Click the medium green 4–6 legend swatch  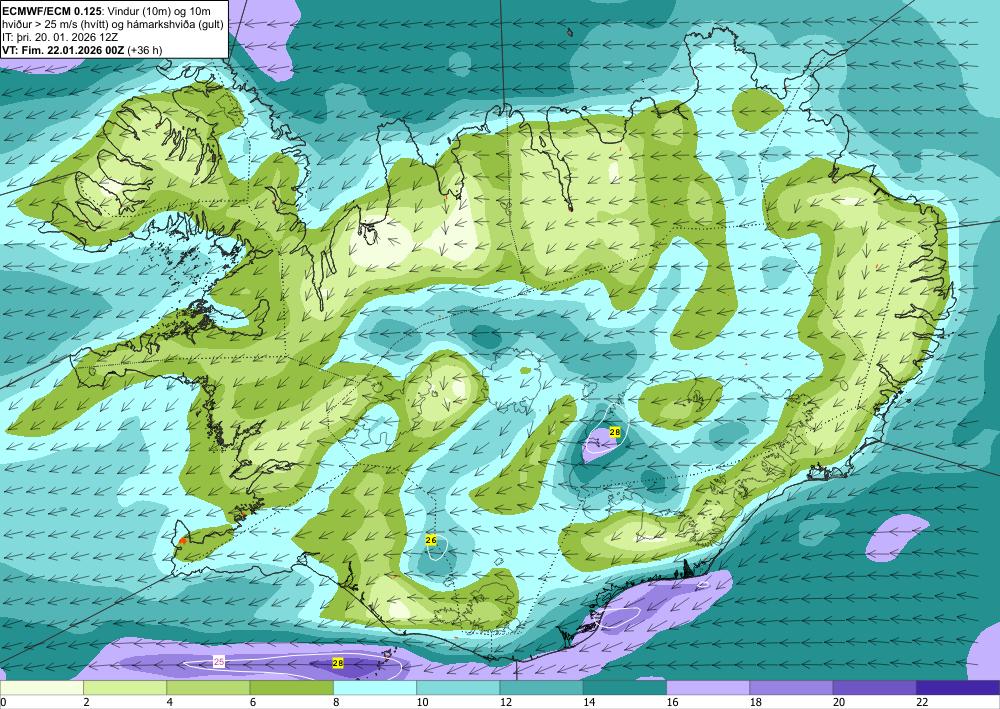[208, 688]
